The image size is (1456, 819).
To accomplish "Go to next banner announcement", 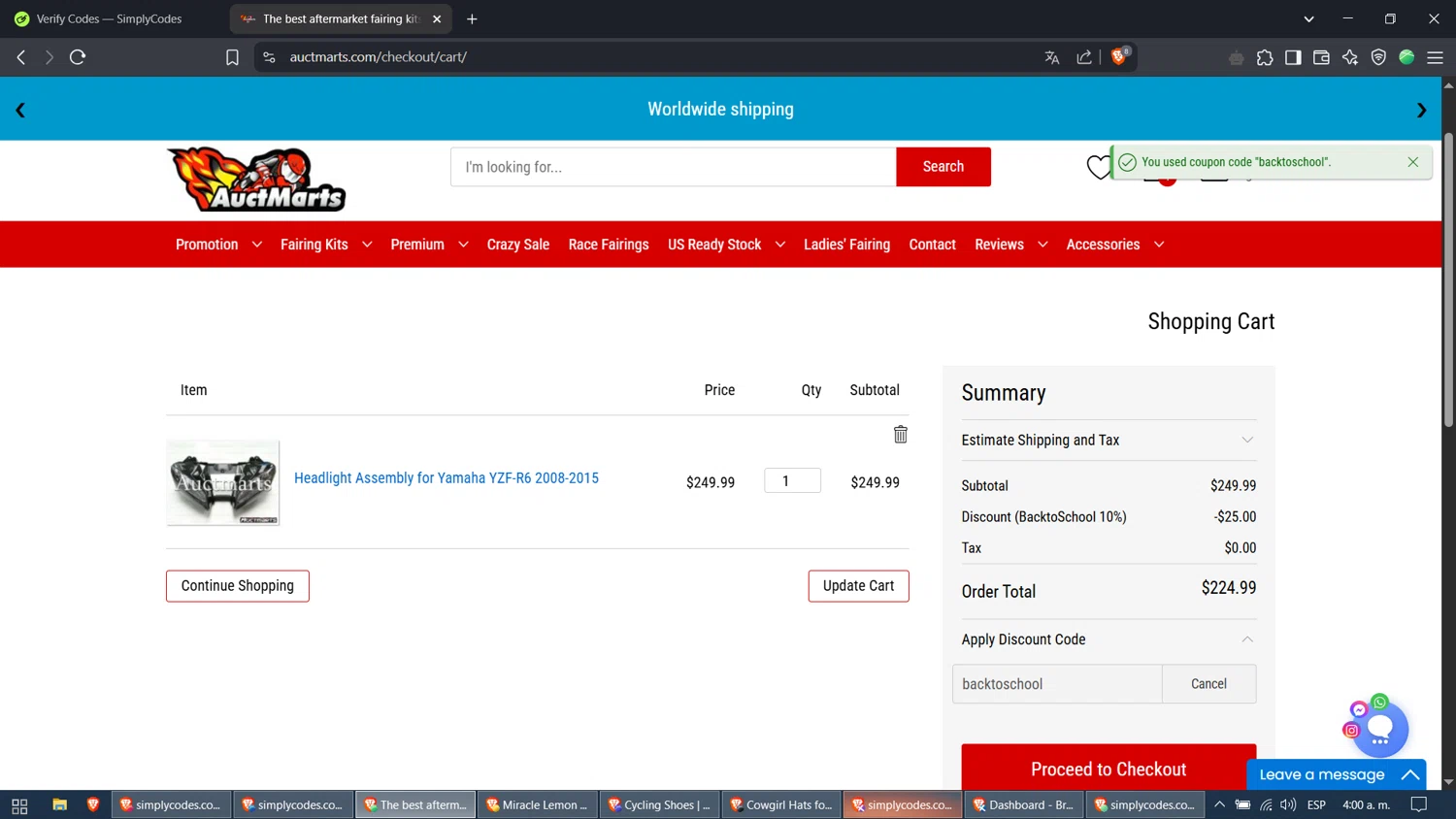I will [x=1421, y=110].
